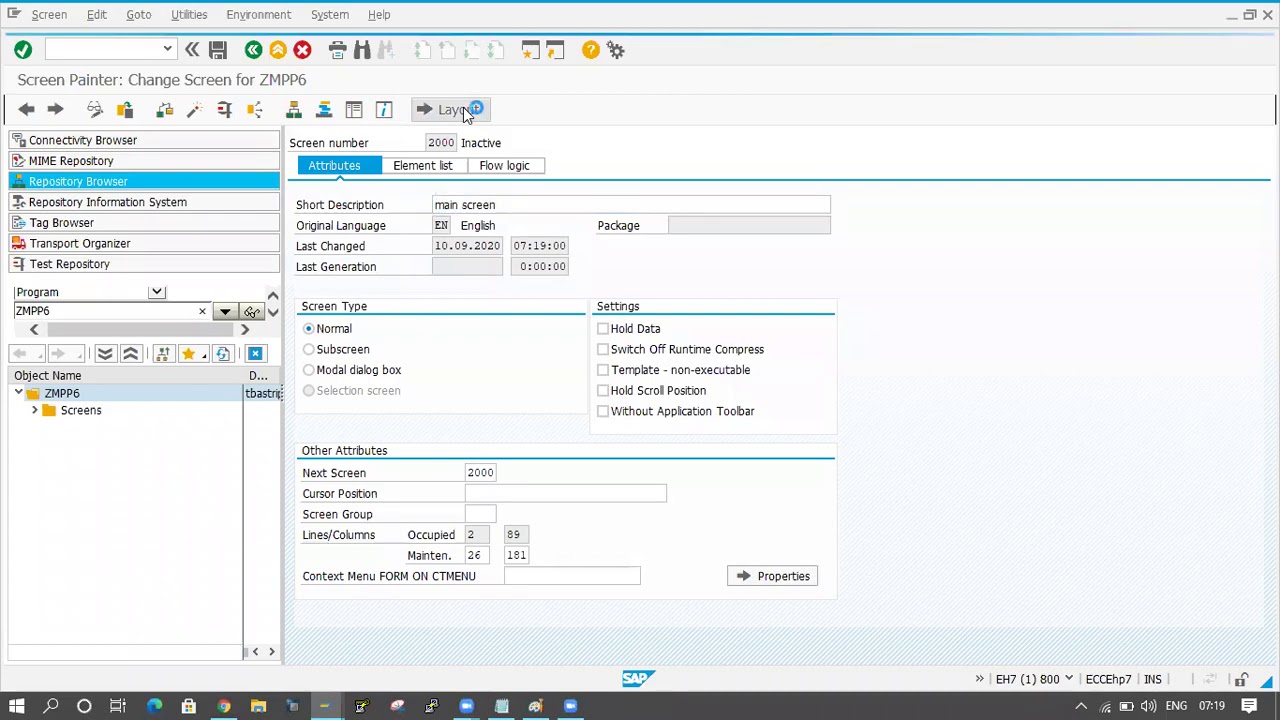Open the ZMPP6 history dropdown arrow
This screenshot has height=720, width=1280.
tap(225, 312)
